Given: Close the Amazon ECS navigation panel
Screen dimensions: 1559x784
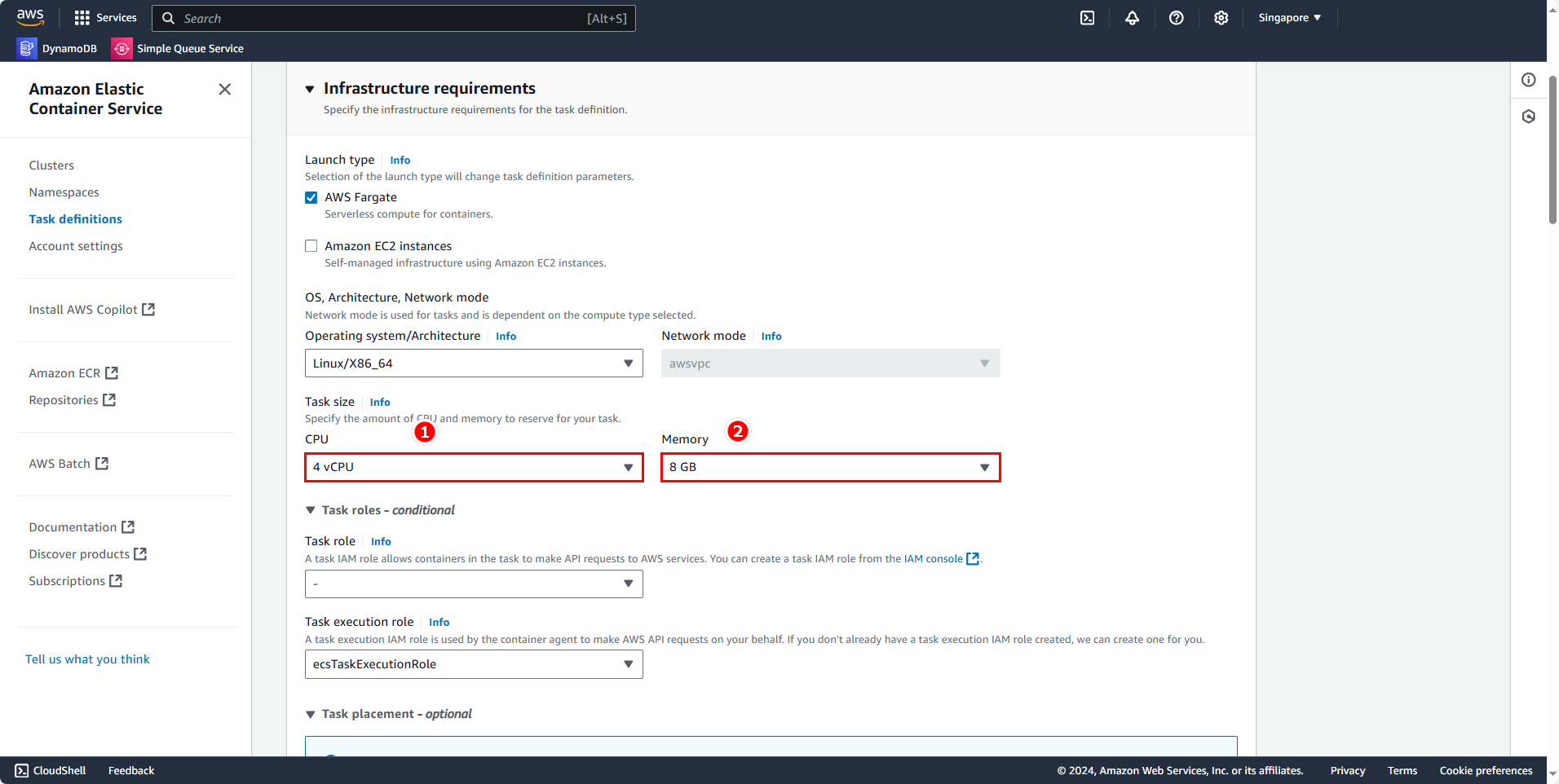Looking at the screenshot, I should tap(225, 90).
